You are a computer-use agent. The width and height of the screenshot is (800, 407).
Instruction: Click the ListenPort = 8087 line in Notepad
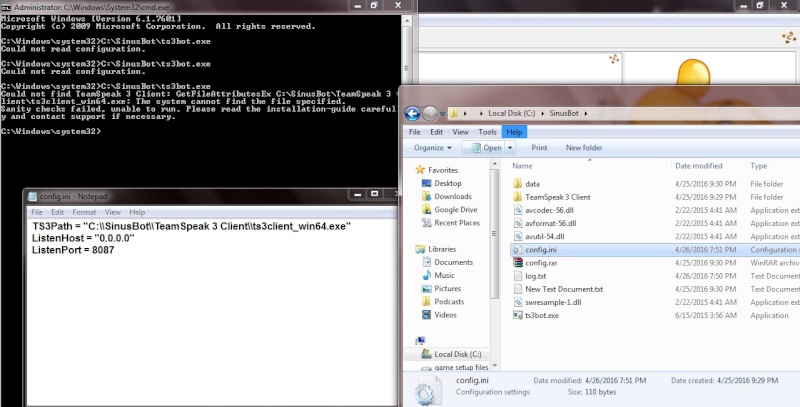(x=73, y=250)
